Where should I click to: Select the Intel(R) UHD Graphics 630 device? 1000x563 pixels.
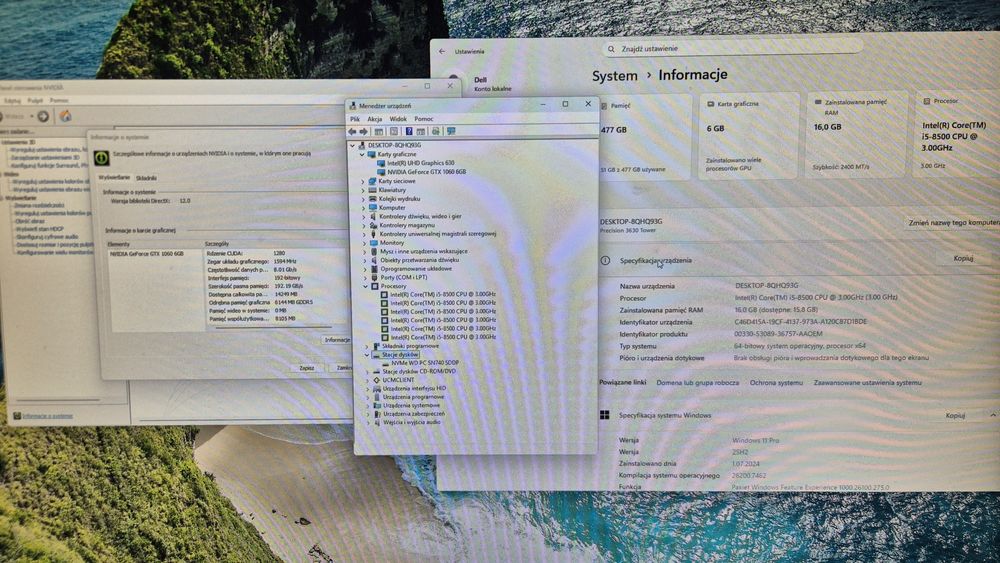click(420, 163)
